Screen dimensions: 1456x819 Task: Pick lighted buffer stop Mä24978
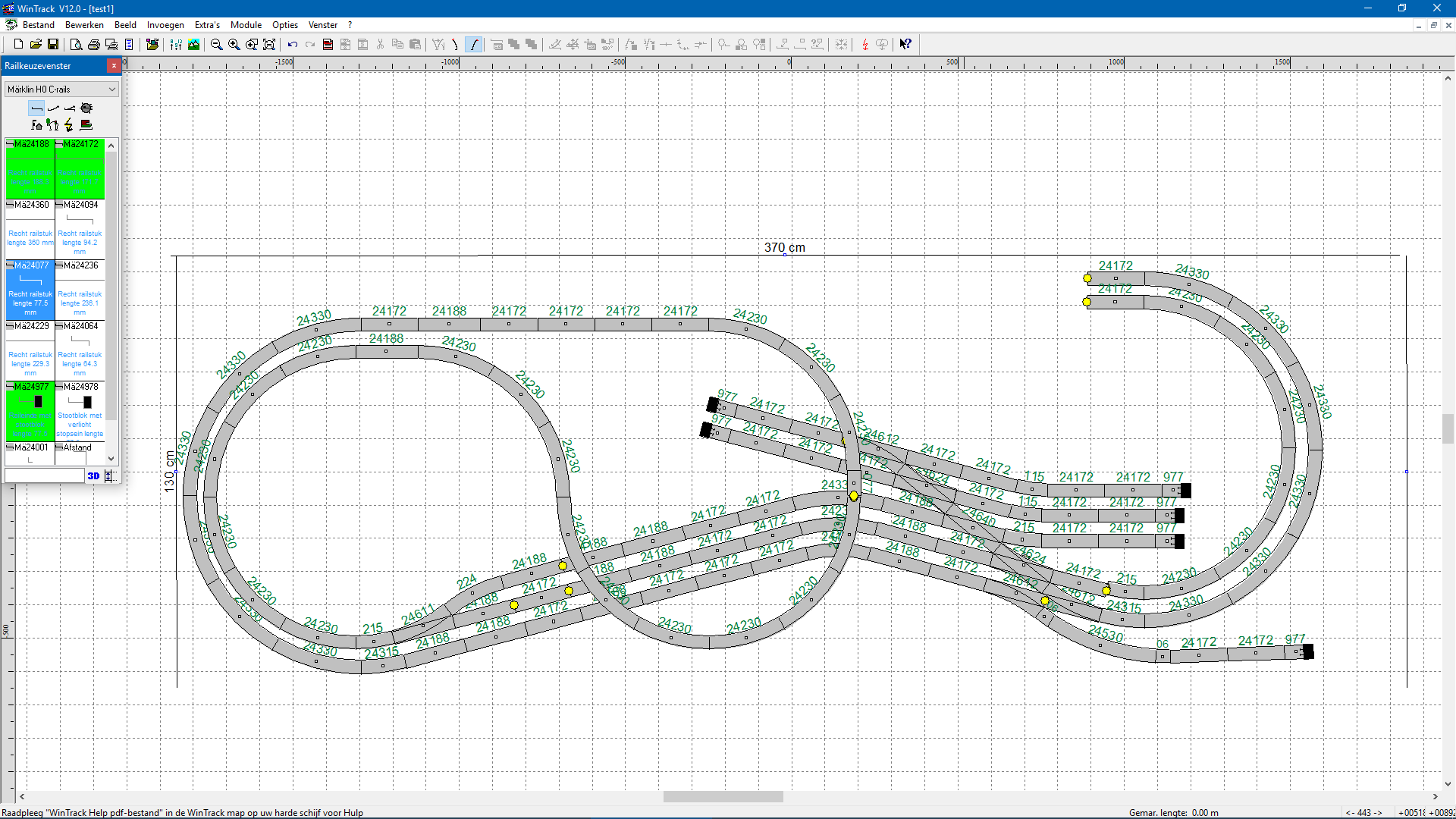point(80,411)
